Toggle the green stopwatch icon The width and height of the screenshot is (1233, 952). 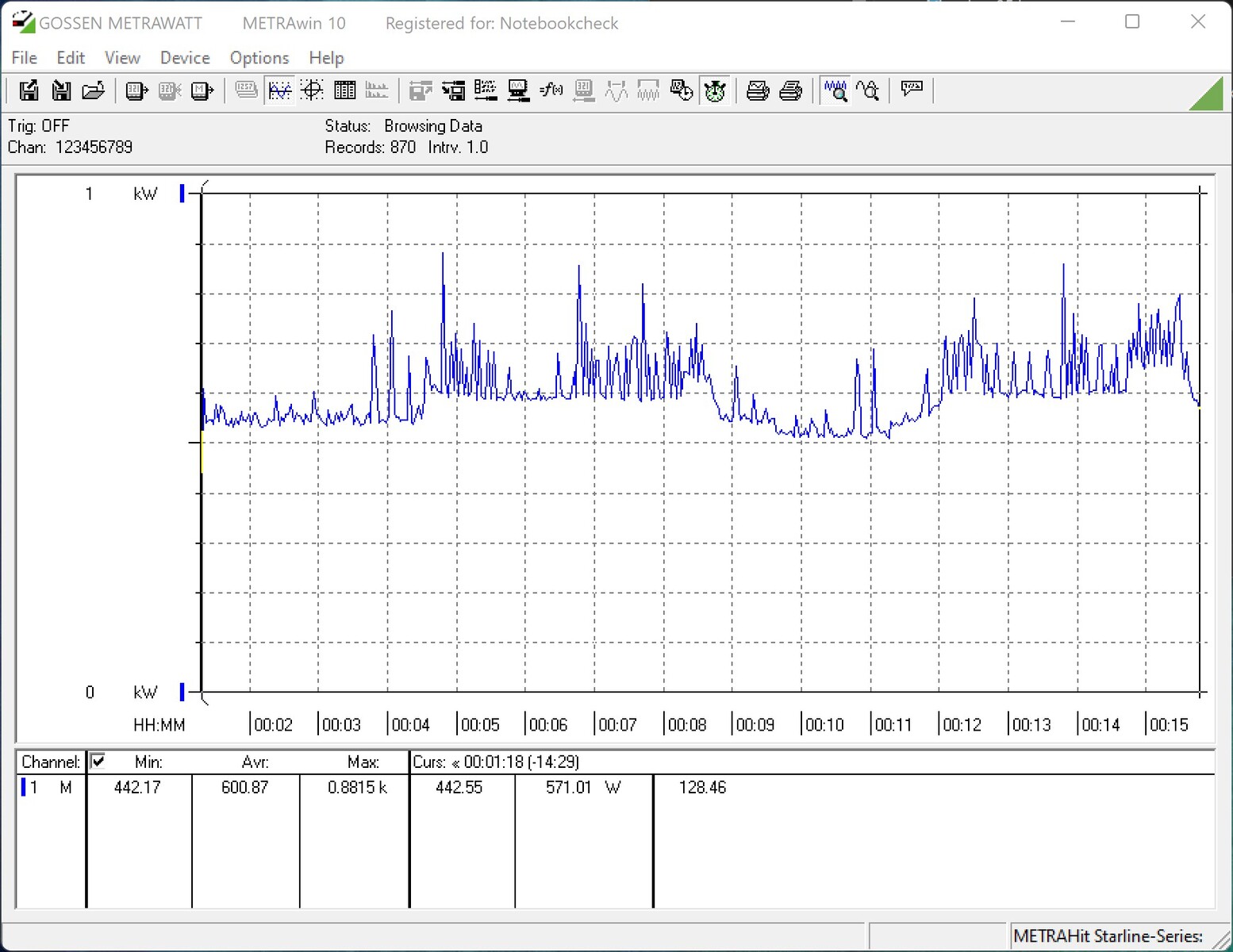[715, 90]
